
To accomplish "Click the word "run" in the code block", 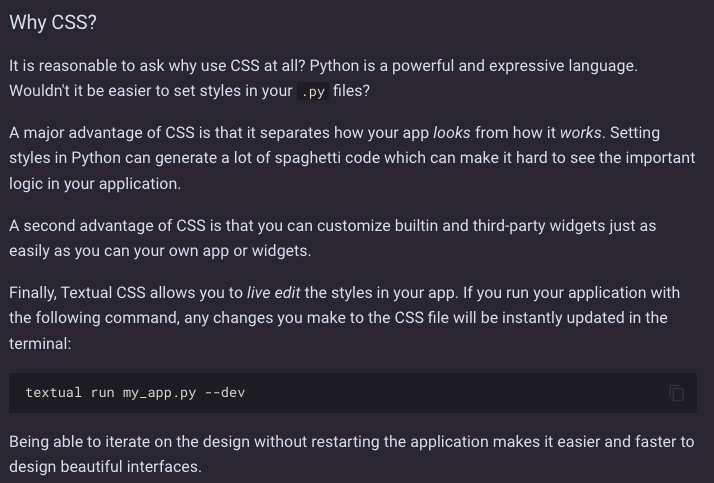I will pyautogui.click(x=103, y=393).
